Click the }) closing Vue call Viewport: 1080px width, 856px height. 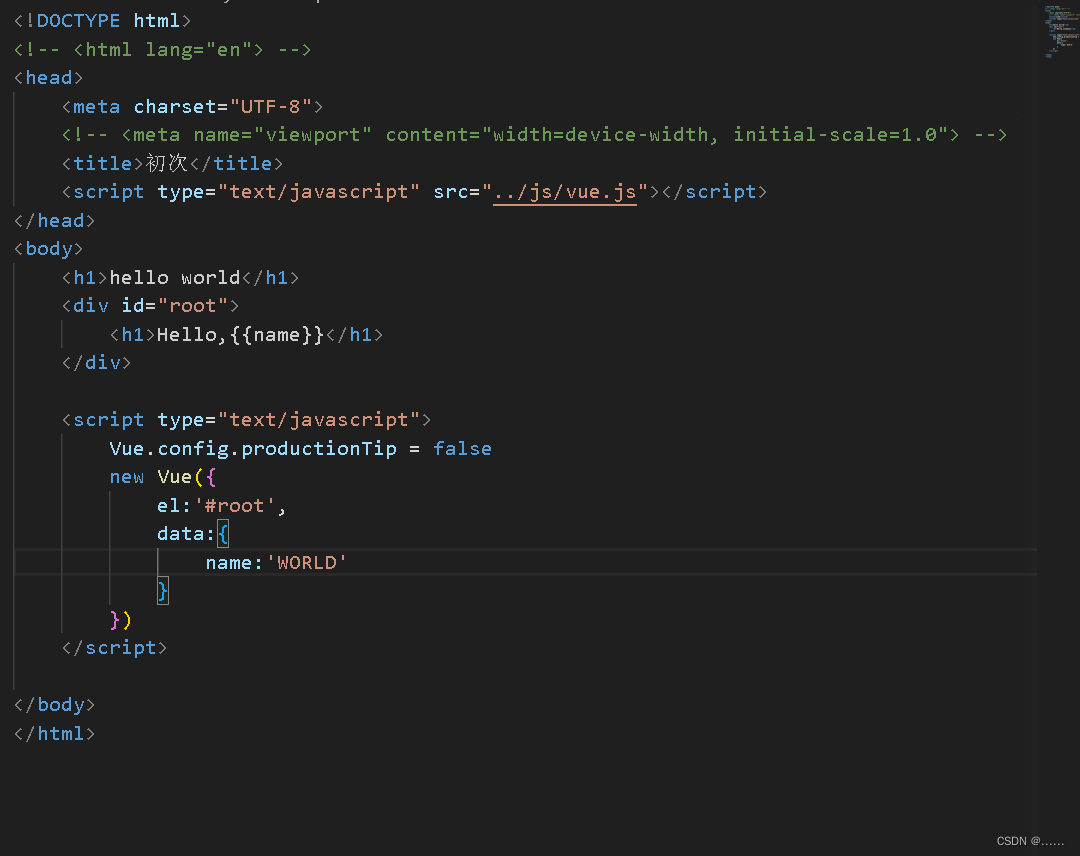121,620
